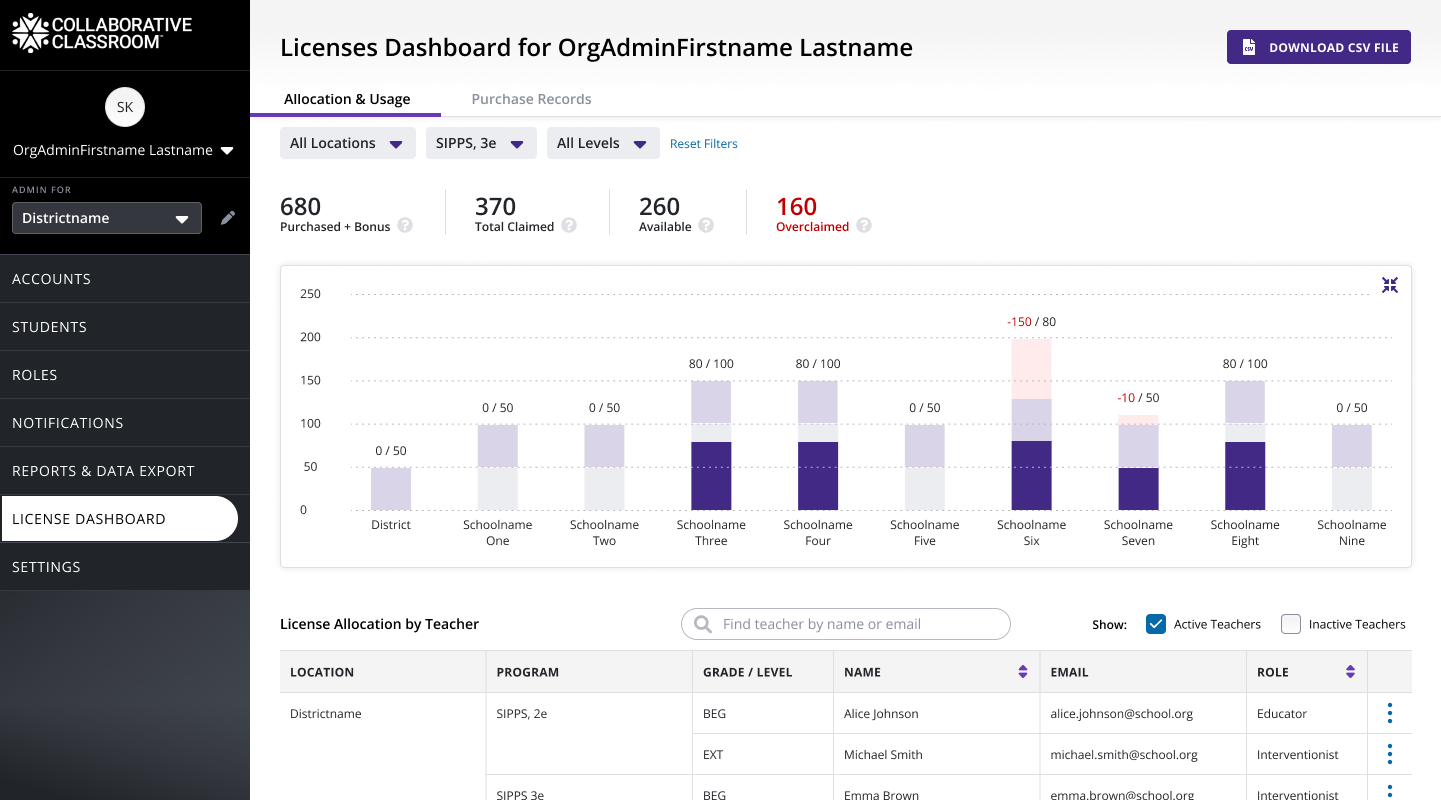Enable the Inactive Teachers checkbox
Viewport: 1441px width, 800px height.
pos(1291,624)
